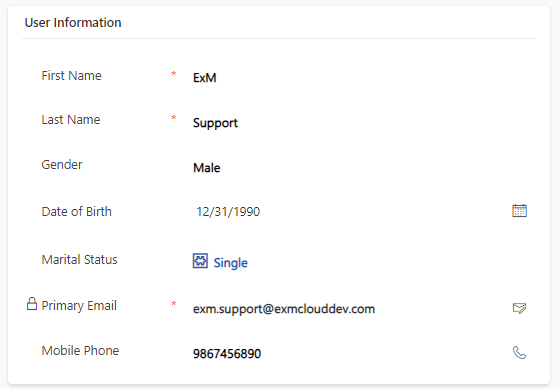Viewport: 560px width, 389px height.
Task: Click the First Name label
Action: pyautogui.click(x=71, y=75)
